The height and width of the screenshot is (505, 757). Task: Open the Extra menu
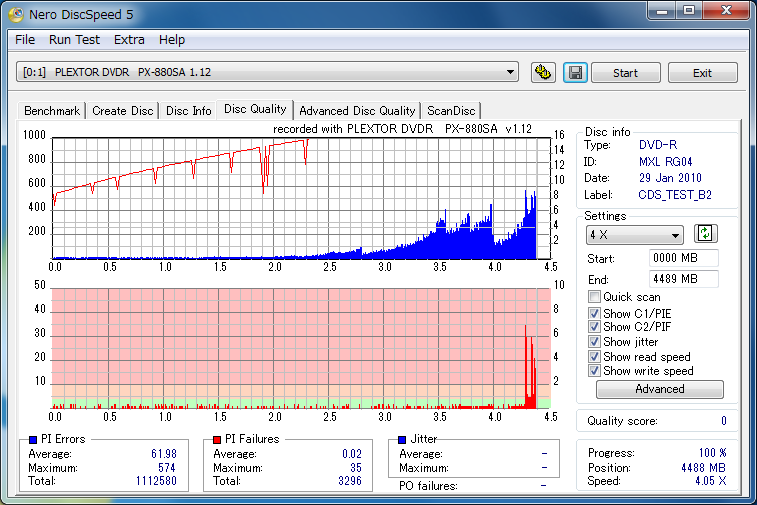(129, 40)
